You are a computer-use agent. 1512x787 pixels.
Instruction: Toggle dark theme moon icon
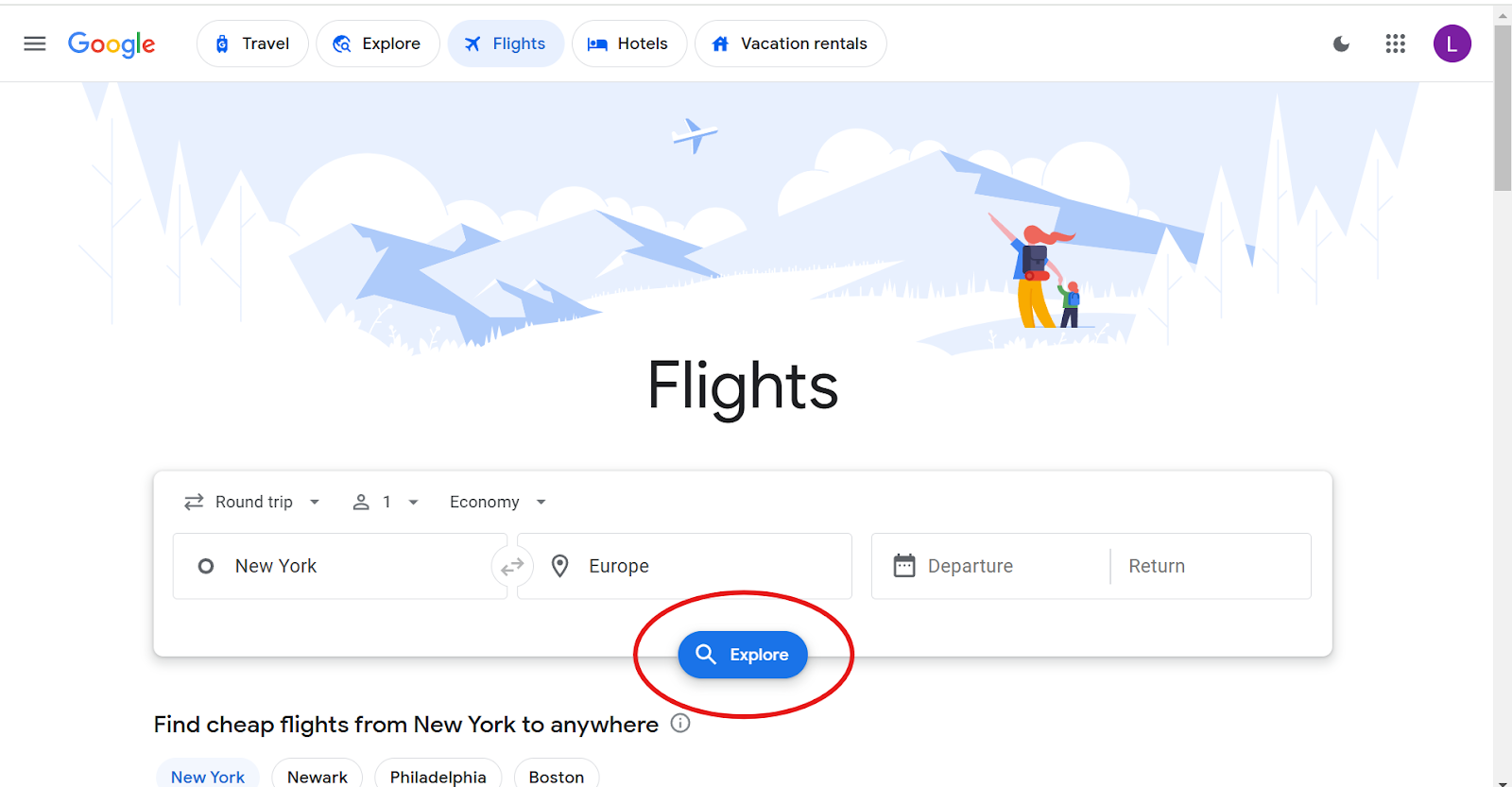[x=1341, y=43]
